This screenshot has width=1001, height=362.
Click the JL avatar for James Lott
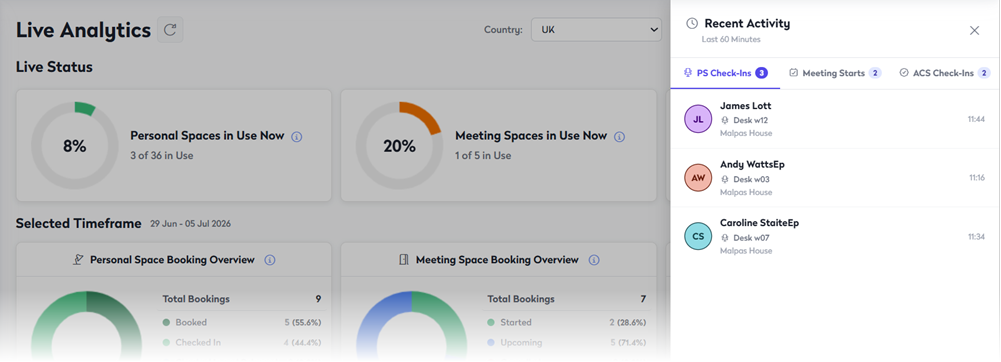coord(698,119)
